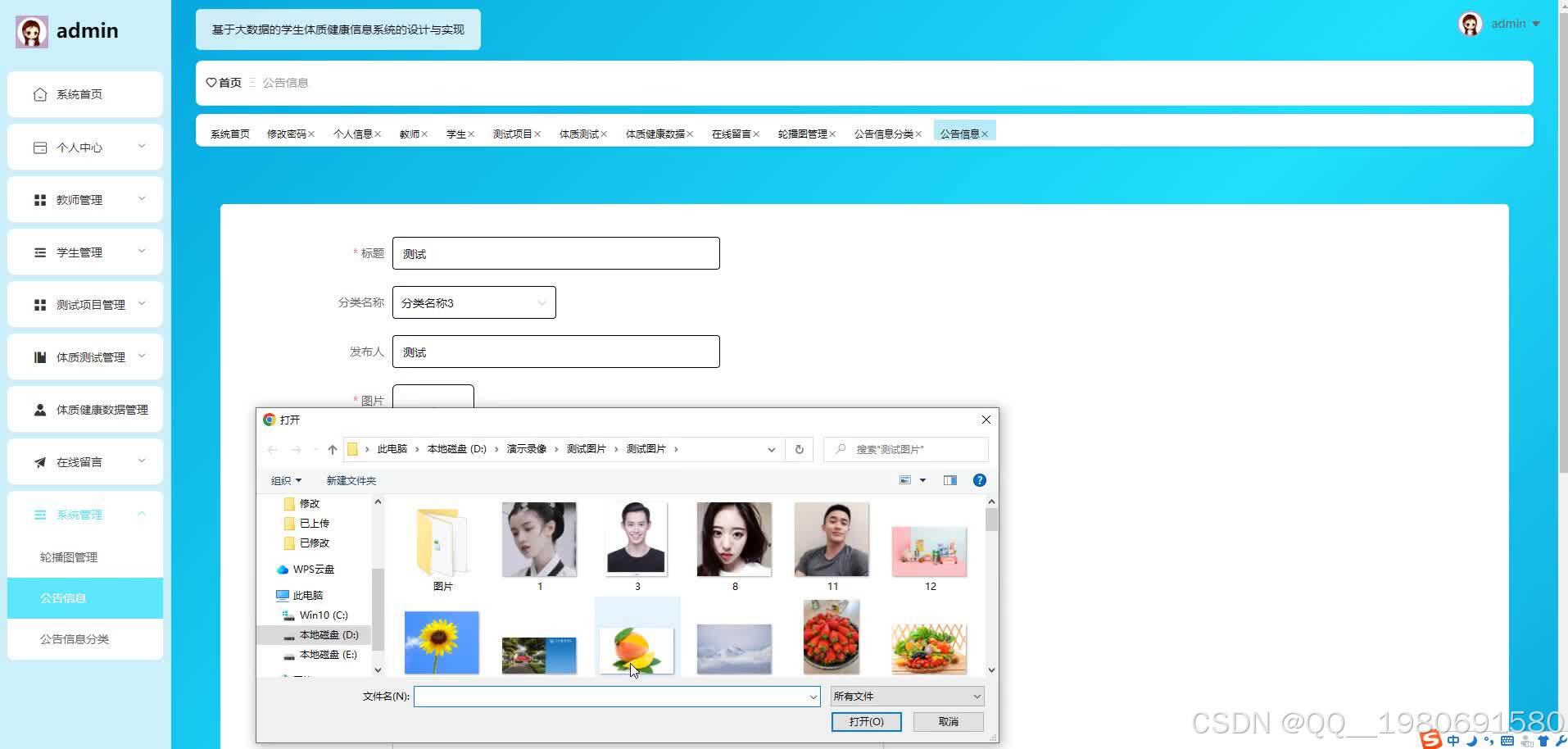Select 本地磁盘 (E:) in navigation tree
1568x749 pixels.
328,655
